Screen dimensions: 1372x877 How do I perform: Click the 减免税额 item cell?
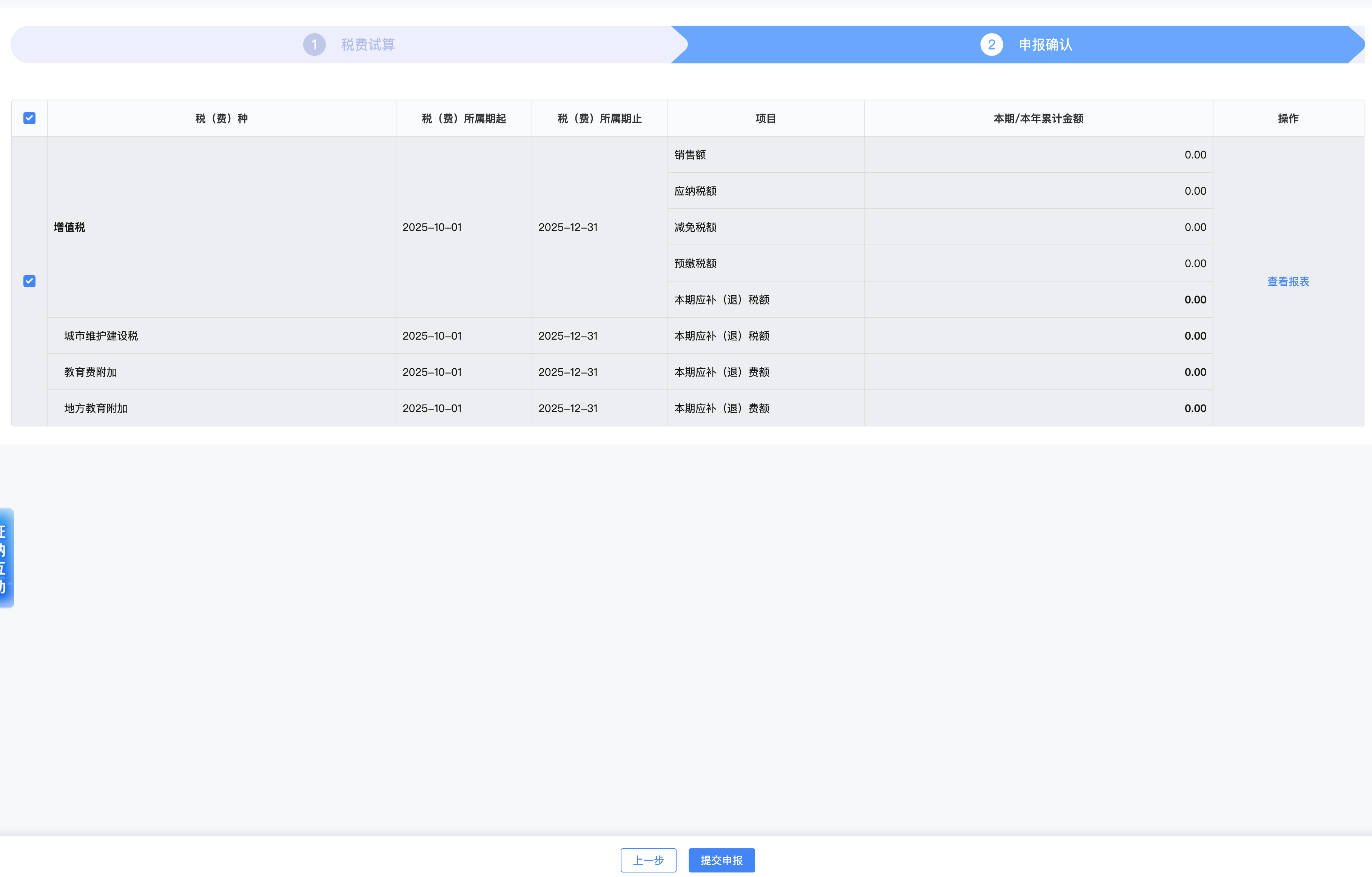click(695, 227)
